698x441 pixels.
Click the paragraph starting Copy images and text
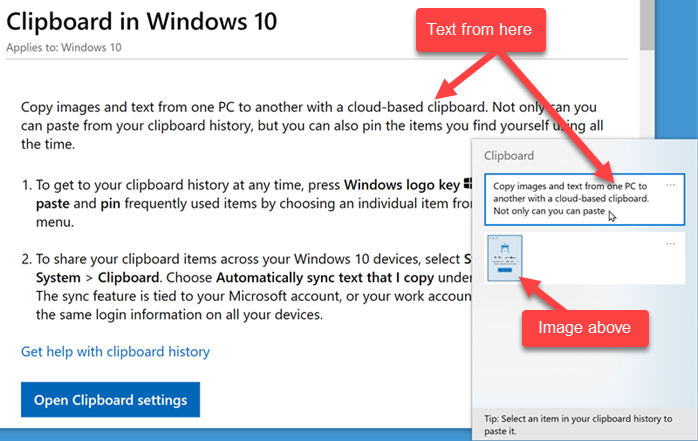(312, 125)
